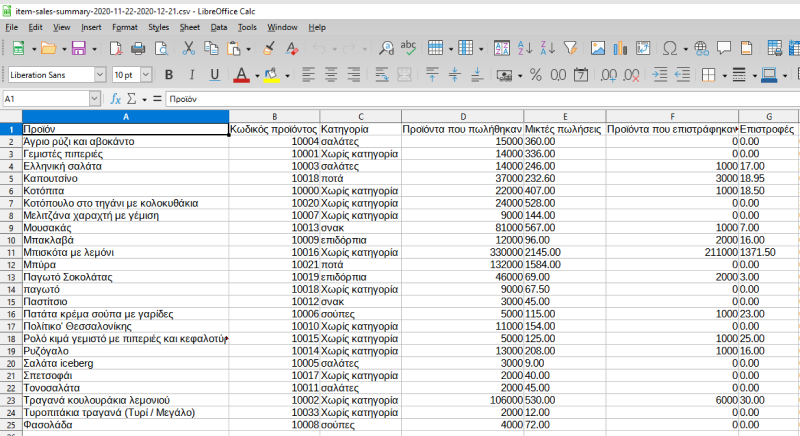Open the Sheet menu
Viewport: 800px width, 436px height.
(189, 27)
